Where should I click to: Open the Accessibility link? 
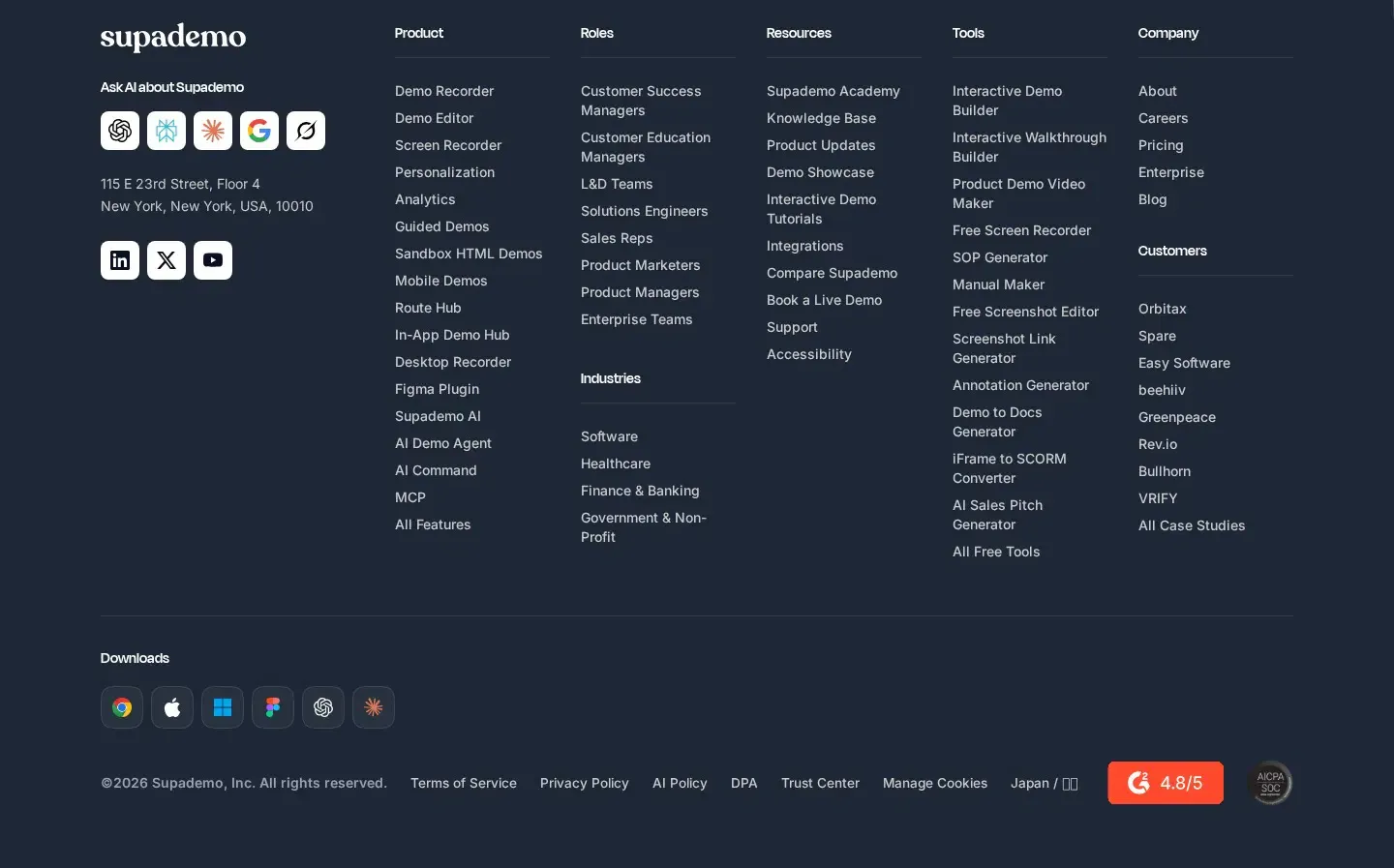tap(809, 354)
